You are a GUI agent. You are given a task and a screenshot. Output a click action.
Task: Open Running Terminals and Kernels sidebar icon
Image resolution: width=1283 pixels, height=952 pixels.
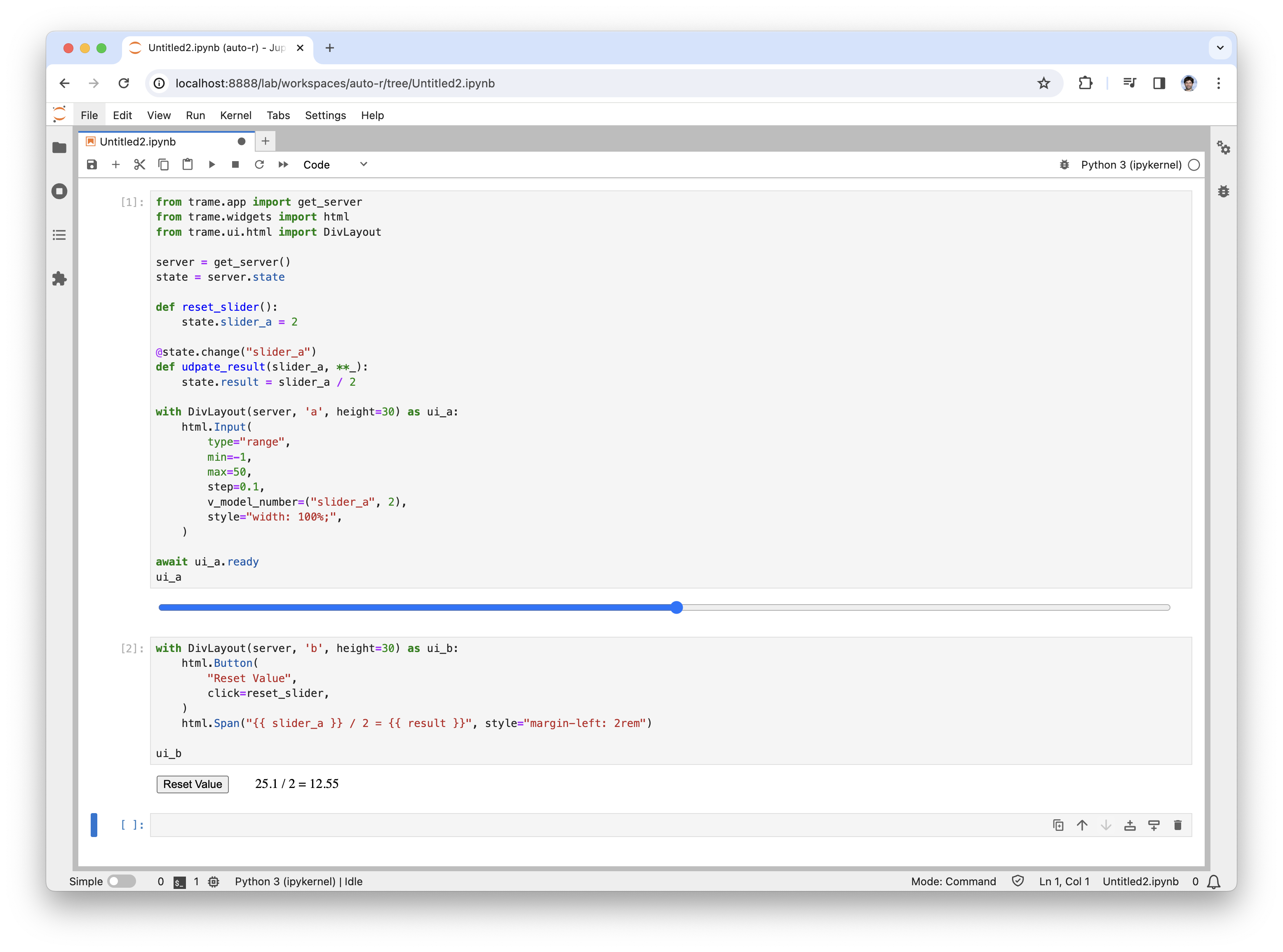click(x=59, y=191)
